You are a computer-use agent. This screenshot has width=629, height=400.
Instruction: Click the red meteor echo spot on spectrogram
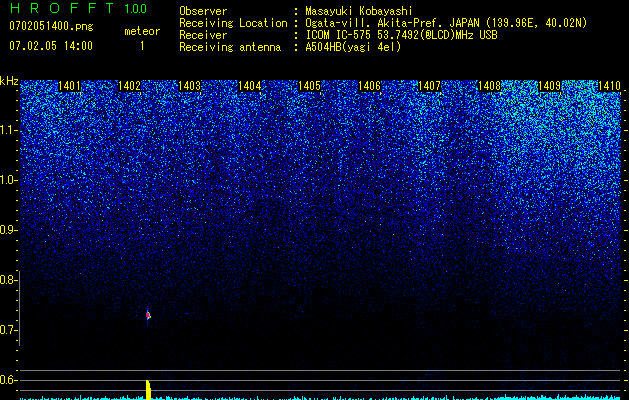tap(148, 315)
